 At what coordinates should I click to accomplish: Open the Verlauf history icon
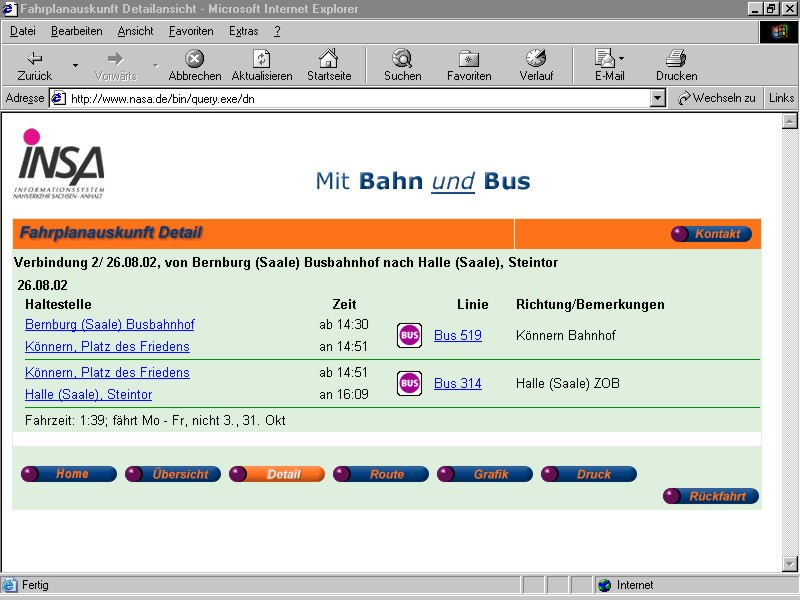pyautogui.click(x=536, y=58)
